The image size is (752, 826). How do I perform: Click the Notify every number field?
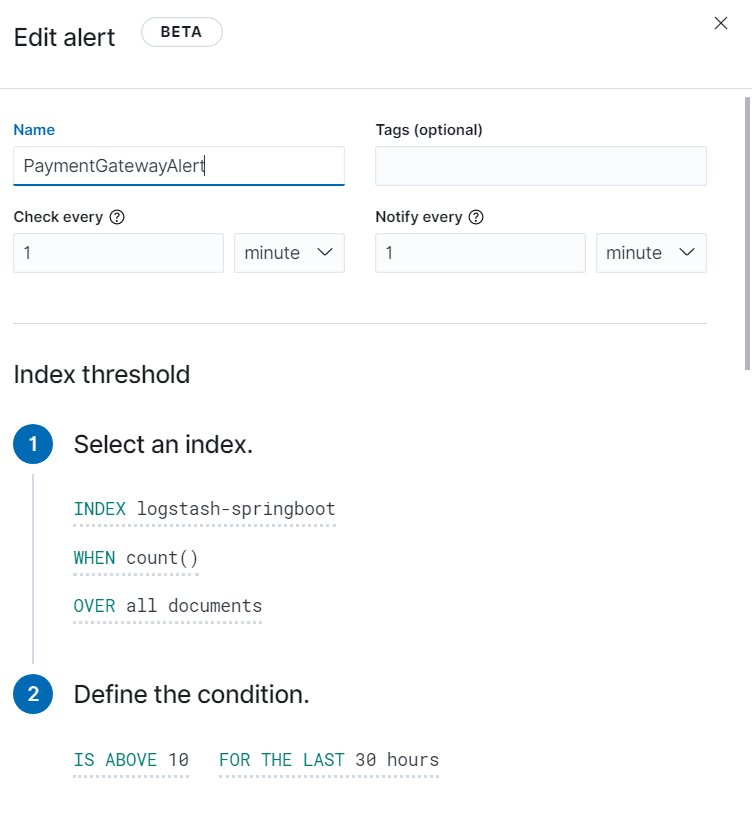click(480, 253)
